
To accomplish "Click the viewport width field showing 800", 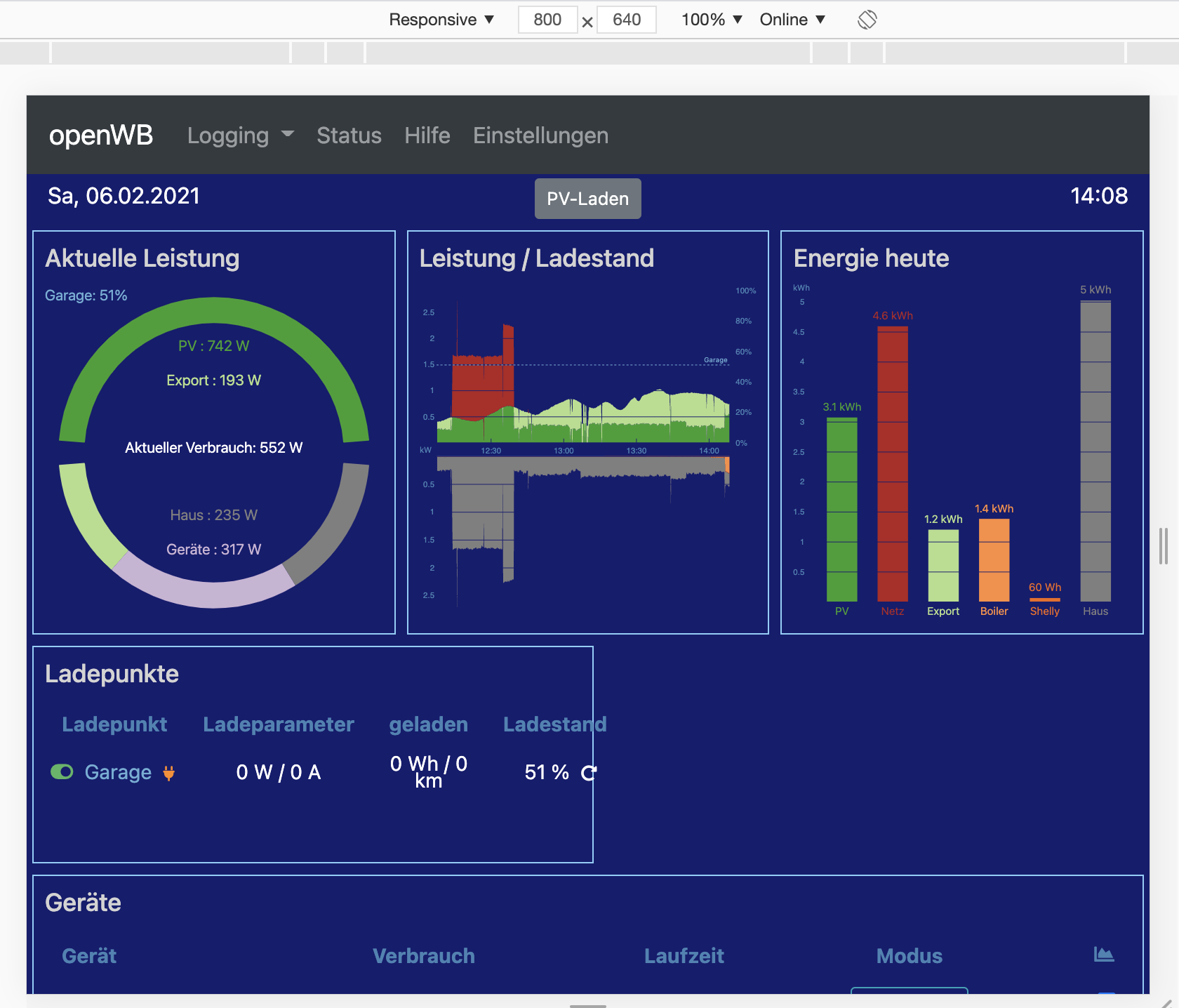I will 547,20.
